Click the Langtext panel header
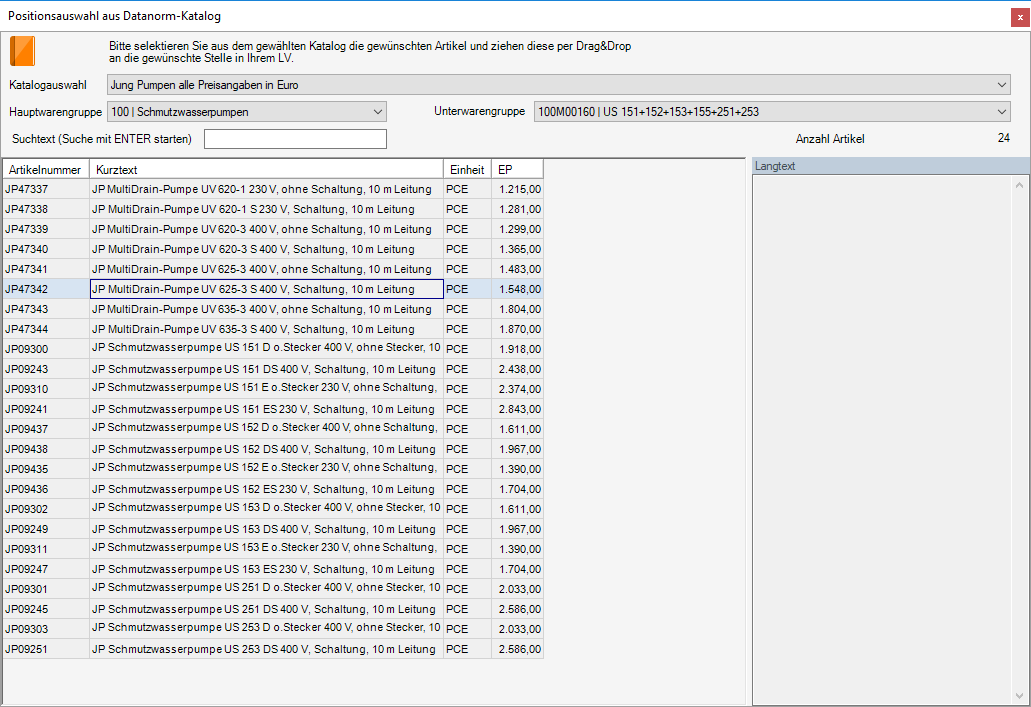 891,166
